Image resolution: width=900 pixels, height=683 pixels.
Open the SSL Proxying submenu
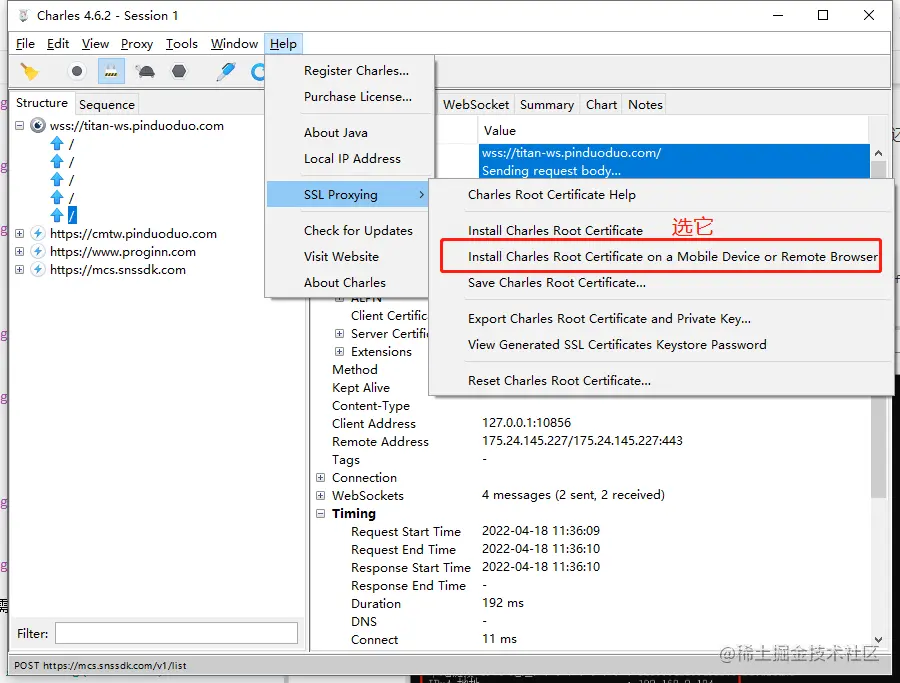pos(348,195)
